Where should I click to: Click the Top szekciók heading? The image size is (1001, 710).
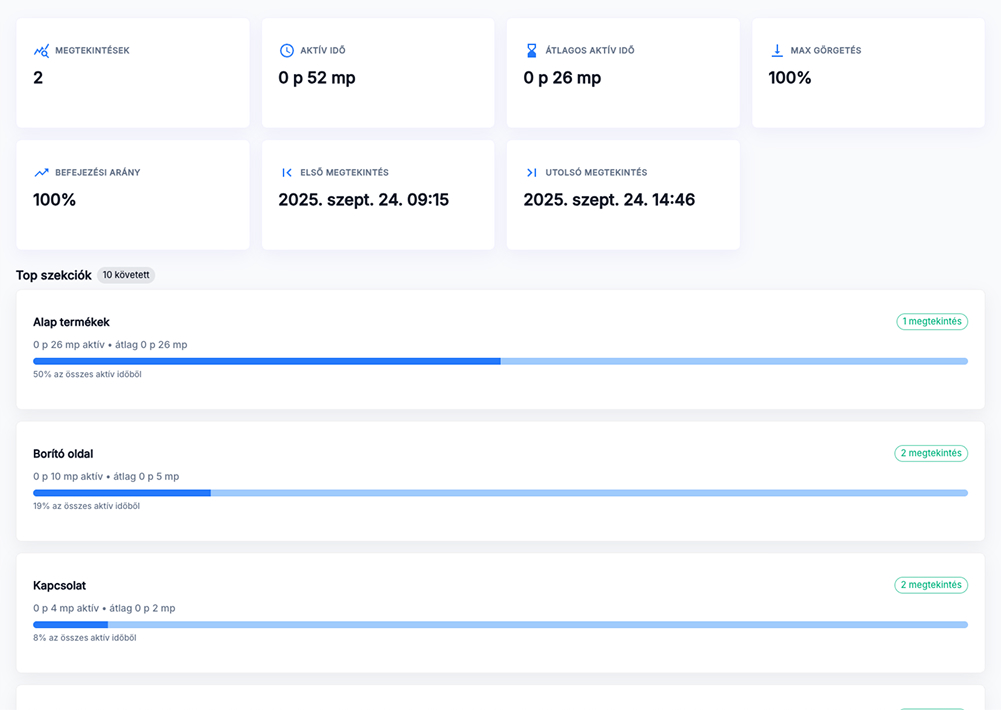click(x=54, y=275)
